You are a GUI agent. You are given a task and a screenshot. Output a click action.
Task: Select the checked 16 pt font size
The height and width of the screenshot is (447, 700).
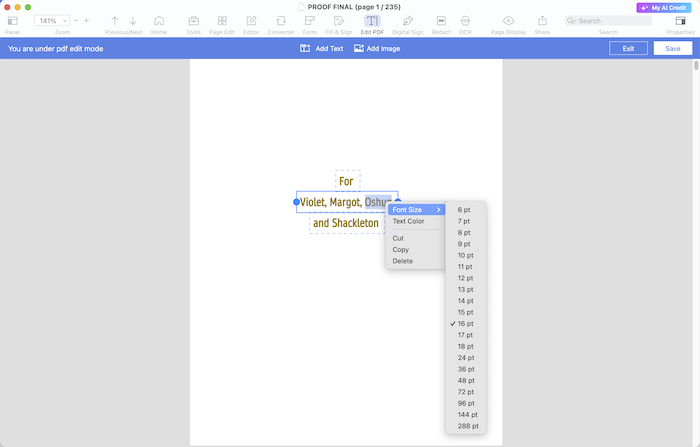[465, 324]
